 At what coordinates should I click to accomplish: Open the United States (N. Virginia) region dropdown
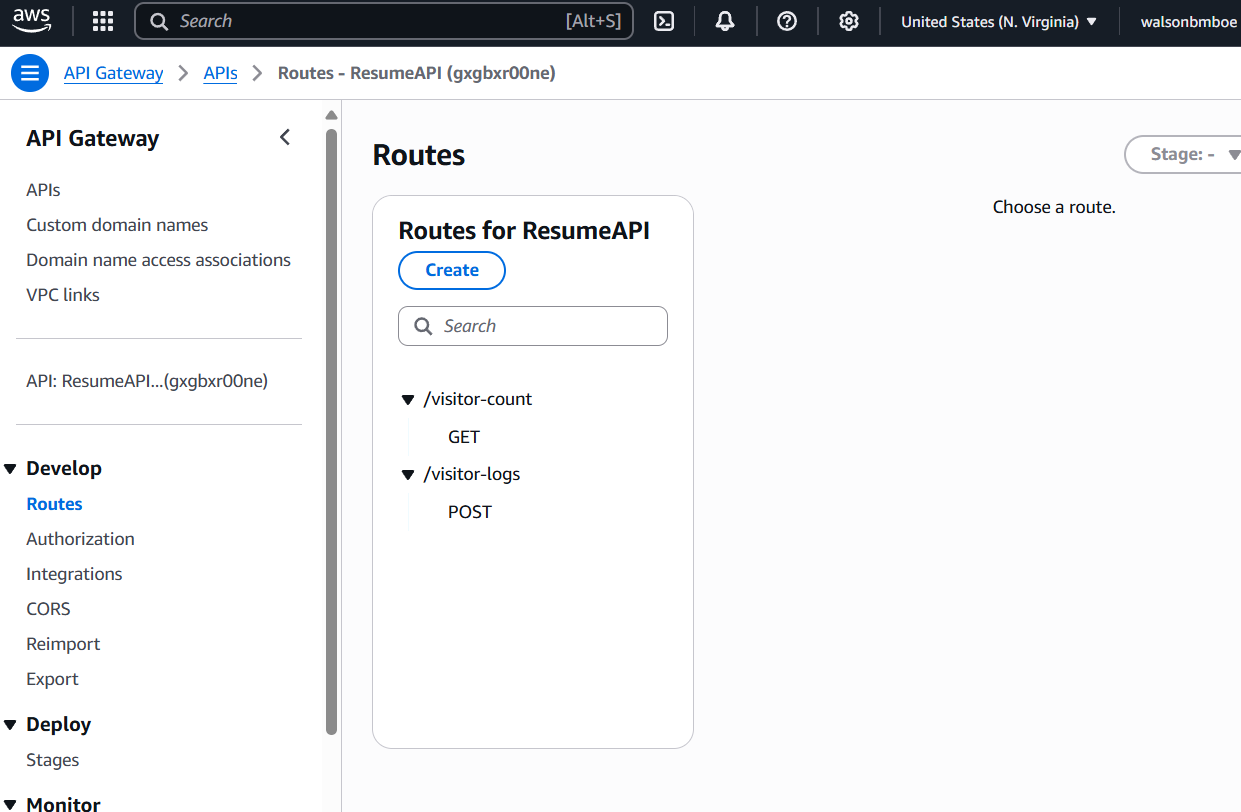tap(999, 21)
